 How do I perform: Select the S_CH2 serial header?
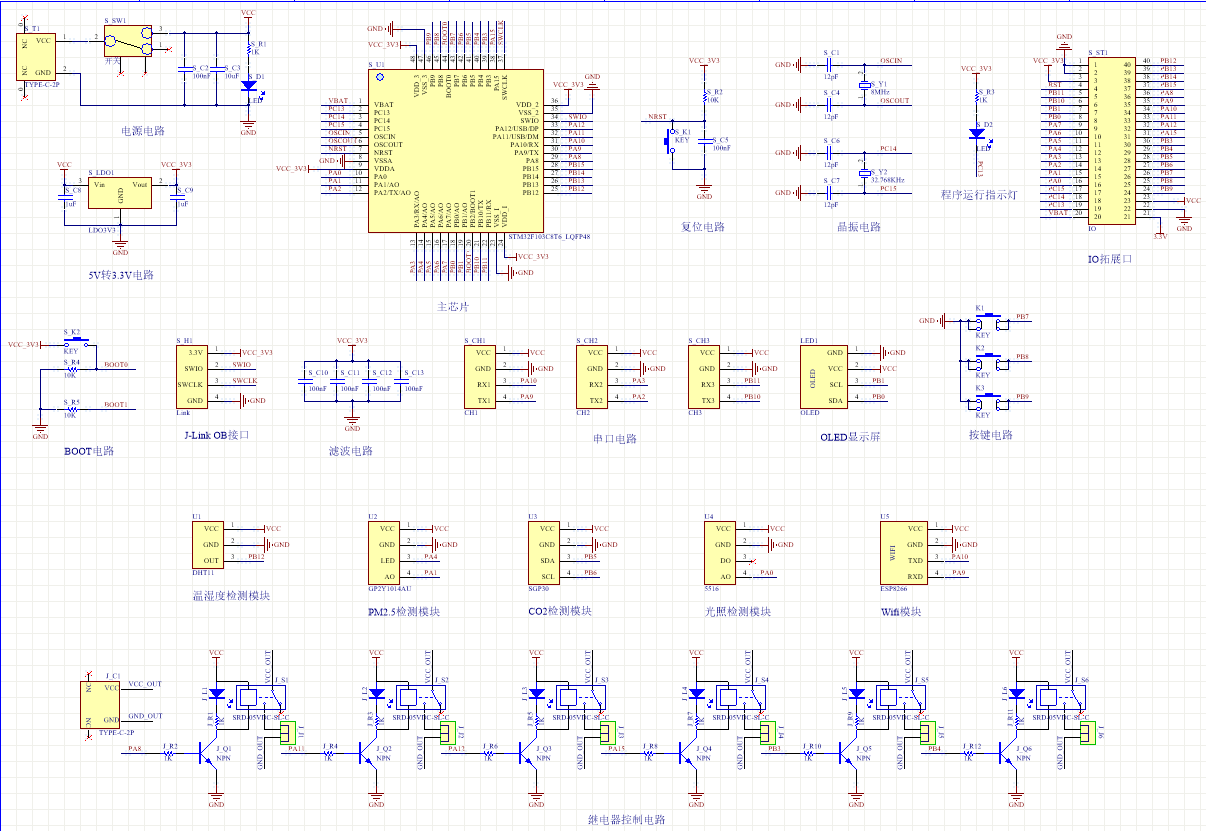pos(591,377)
